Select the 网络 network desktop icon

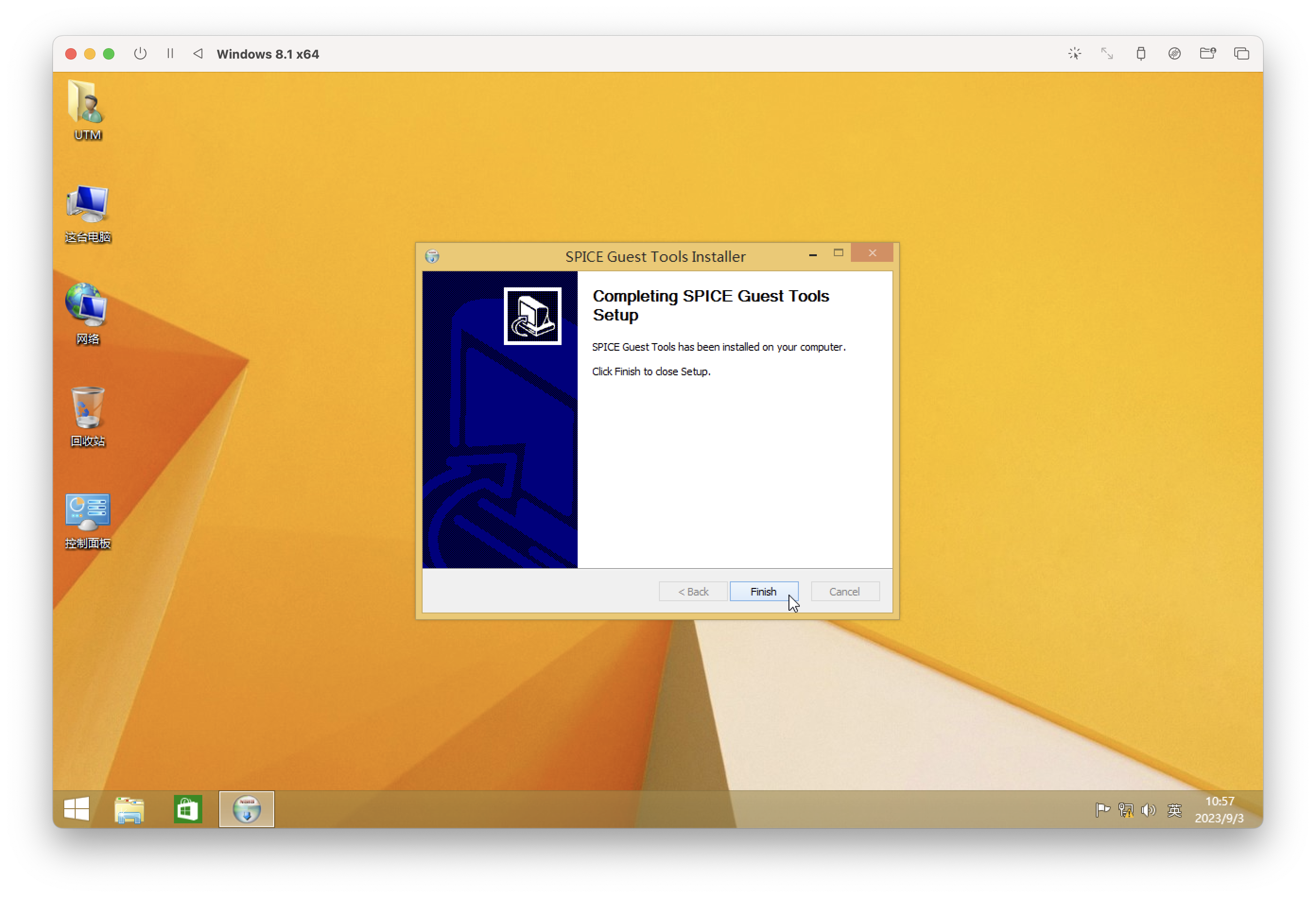87,315
